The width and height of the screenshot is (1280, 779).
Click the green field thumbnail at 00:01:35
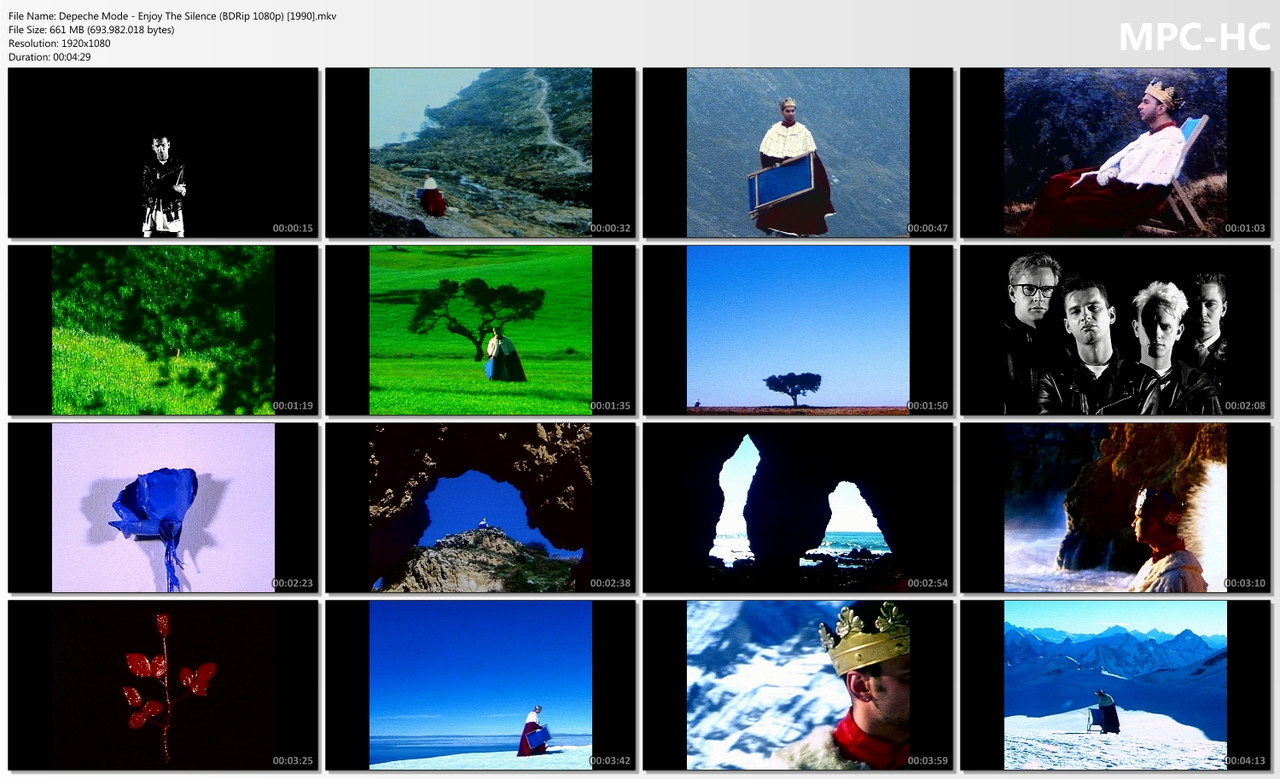(480, 330)
